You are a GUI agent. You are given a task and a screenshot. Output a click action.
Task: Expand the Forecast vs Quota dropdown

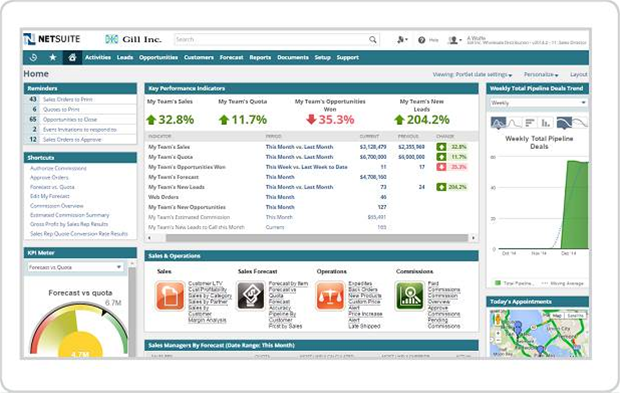pos(75,267)
